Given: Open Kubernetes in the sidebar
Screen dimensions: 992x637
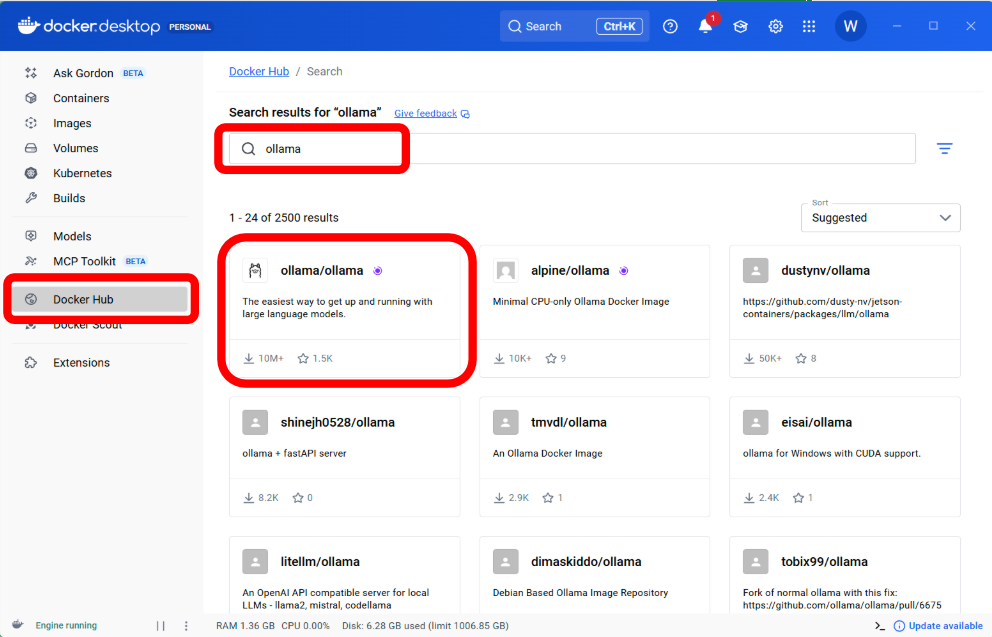Looking at the screenshot, I should pos(82,173).
